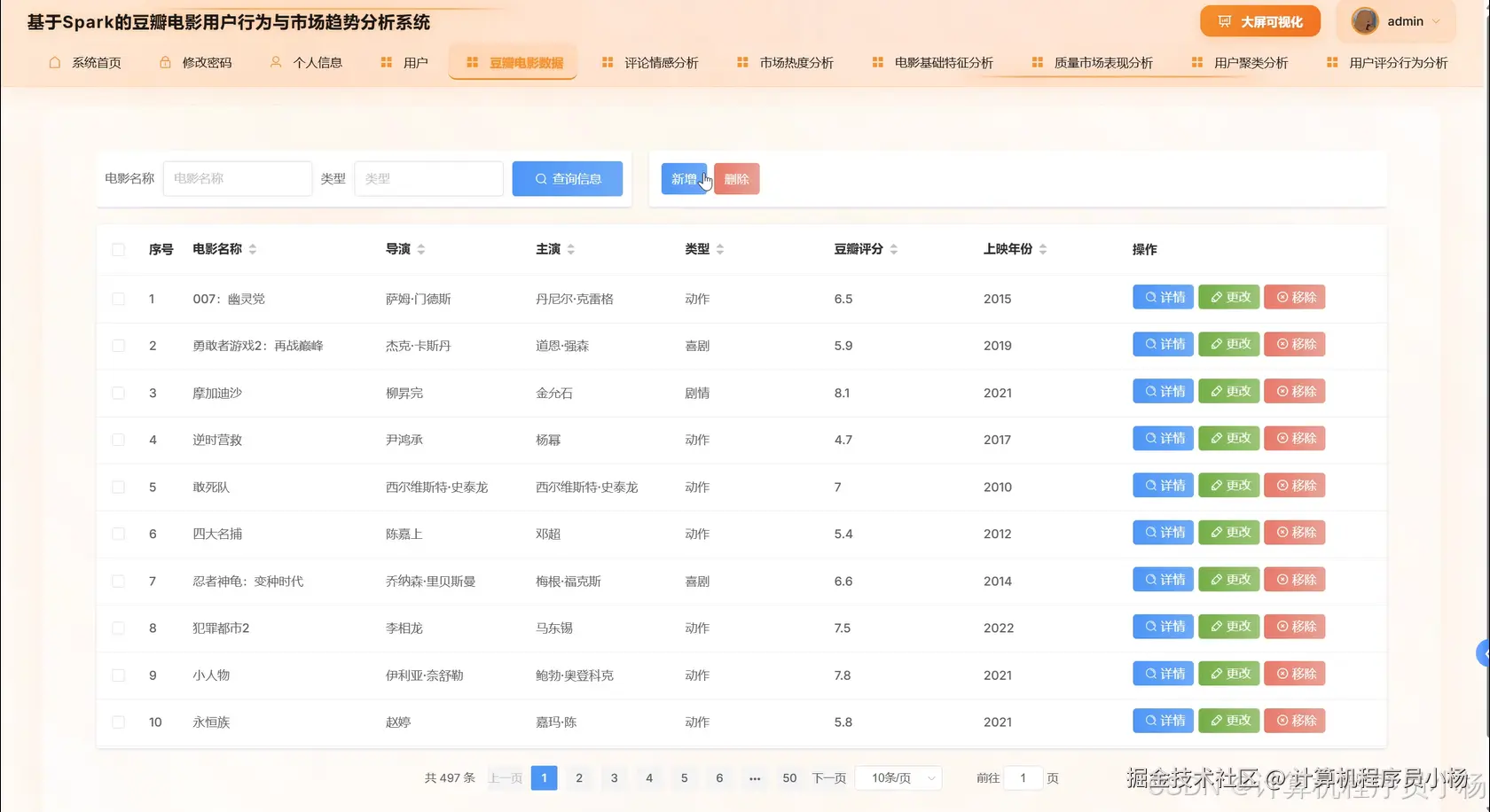View 详情 for 敢死队
The width and height of the screenshot is (1490, 812).
(1164, 485)
